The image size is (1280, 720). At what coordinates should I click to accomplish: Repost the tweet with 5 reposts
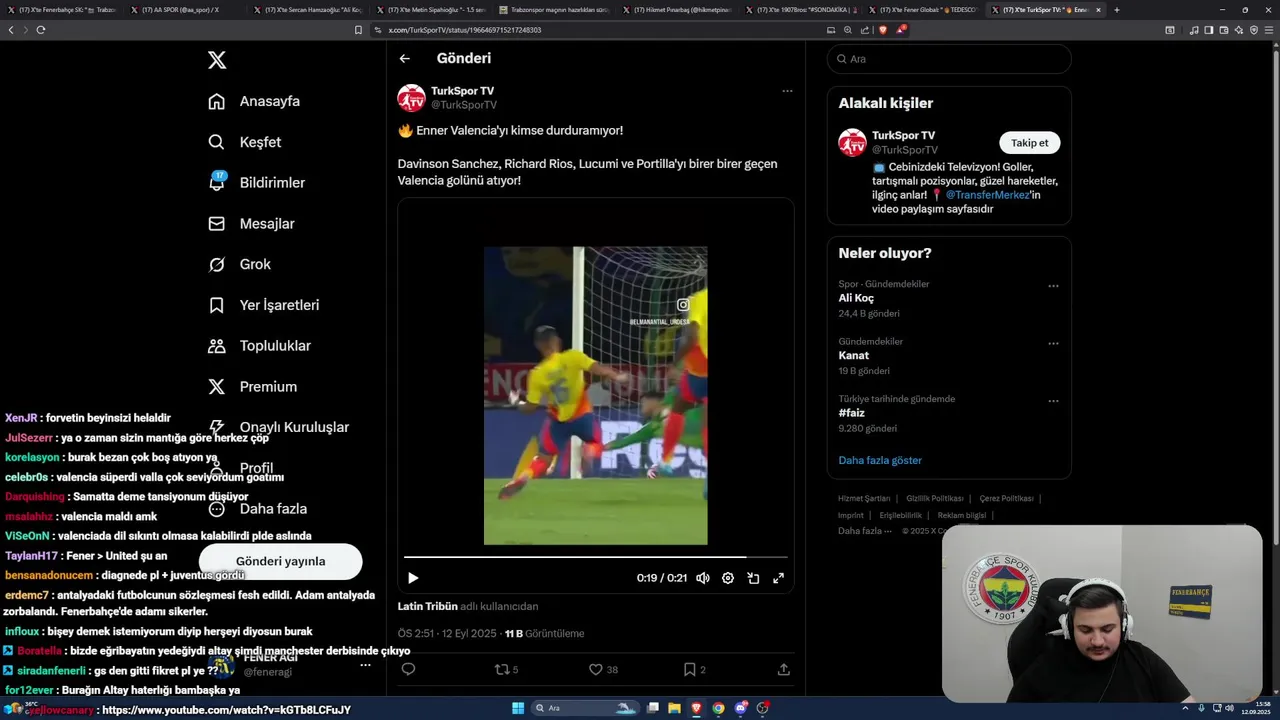pos(507,670)
